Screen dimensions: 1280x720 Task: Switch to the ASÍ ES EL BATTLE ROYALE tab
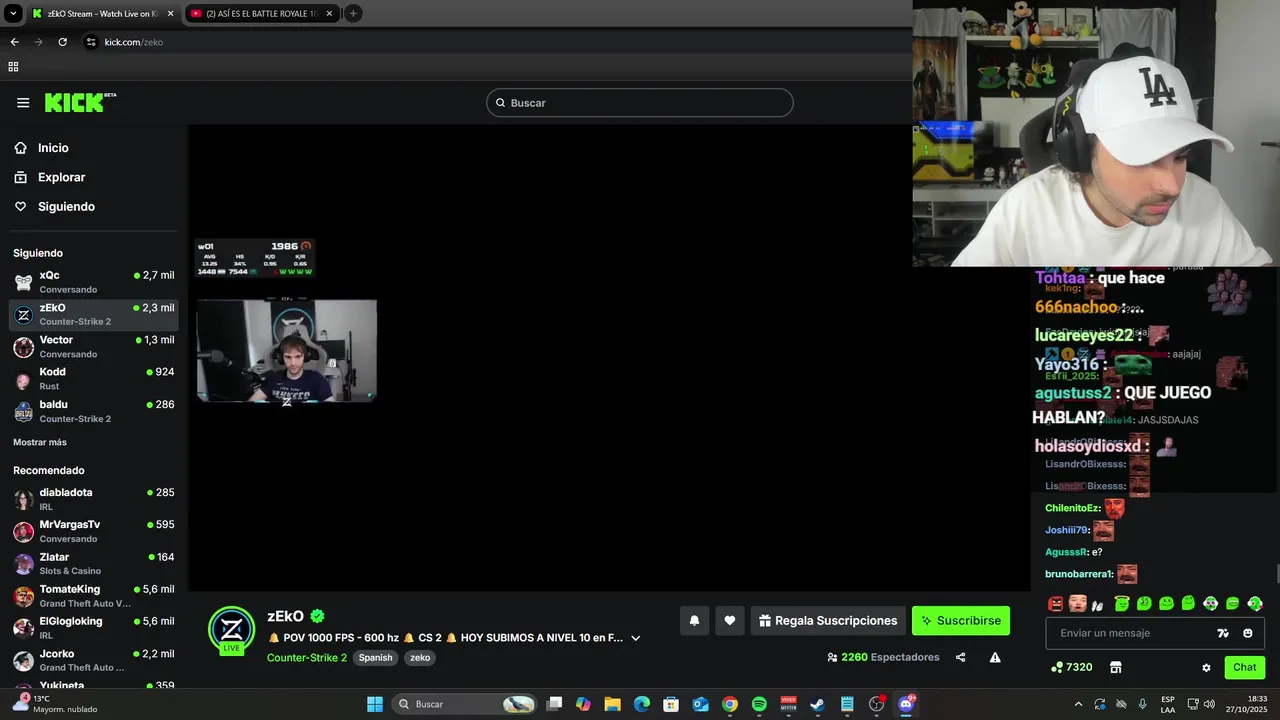tap(260, 14)
